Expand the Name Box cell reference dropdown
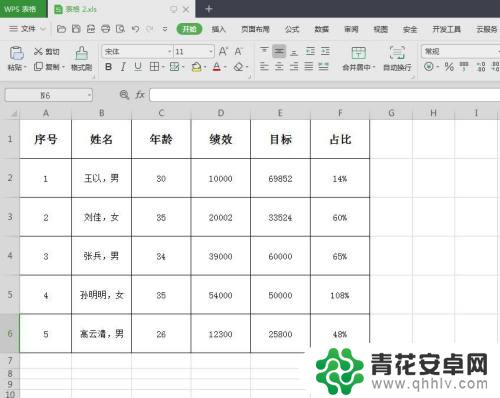 pyautogui.click(x=89, y=95)
